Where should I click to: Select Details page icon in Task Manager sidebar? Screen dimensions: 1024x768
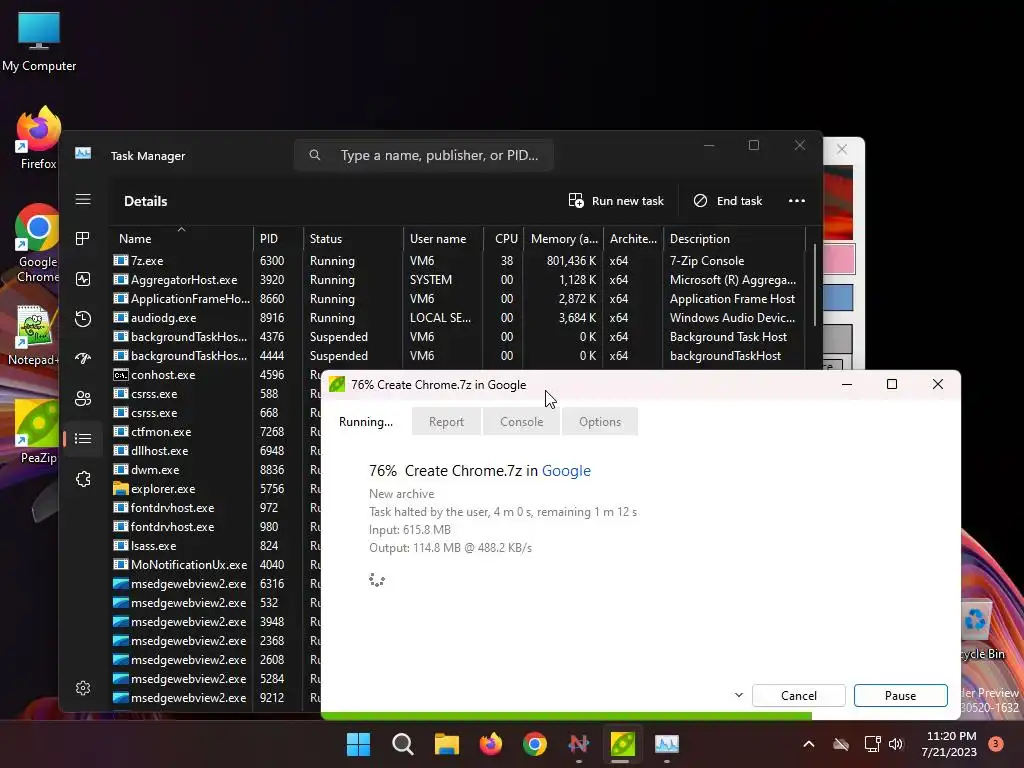point(83,438)
